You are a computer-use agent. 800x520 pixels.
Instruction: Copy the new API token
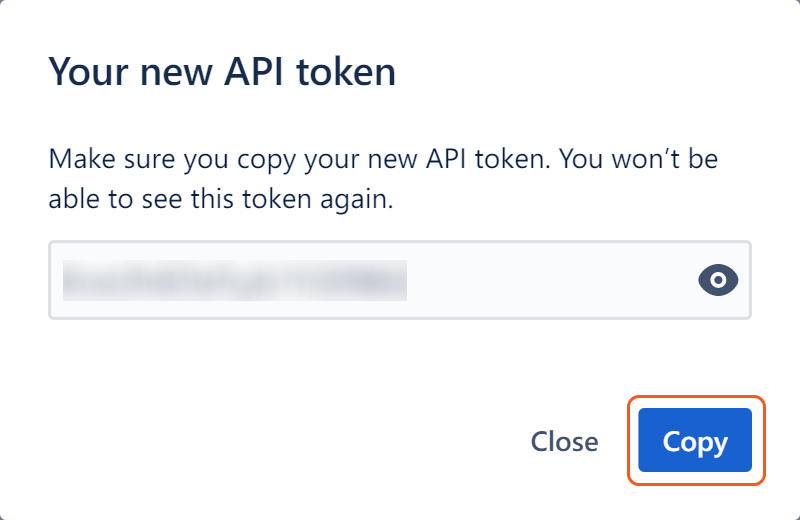click(x=695, y=441)
